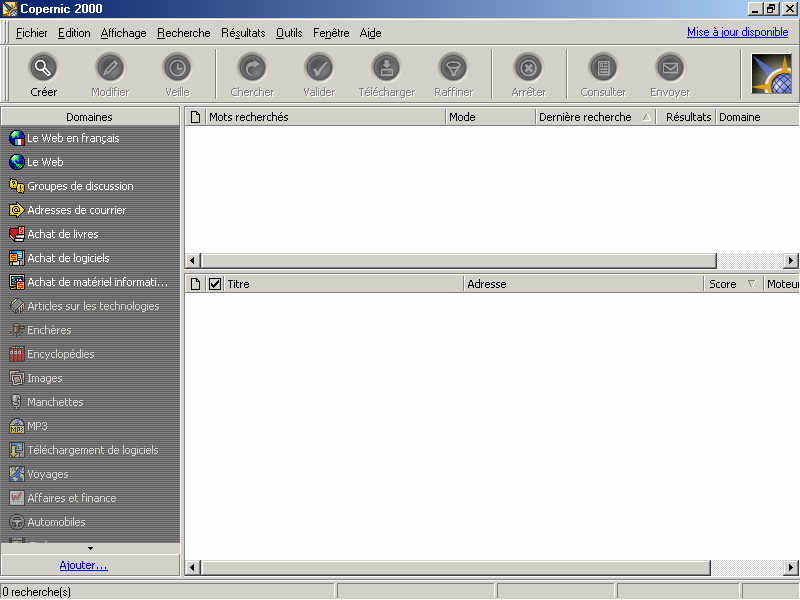Click page icon header in results list

195,284
